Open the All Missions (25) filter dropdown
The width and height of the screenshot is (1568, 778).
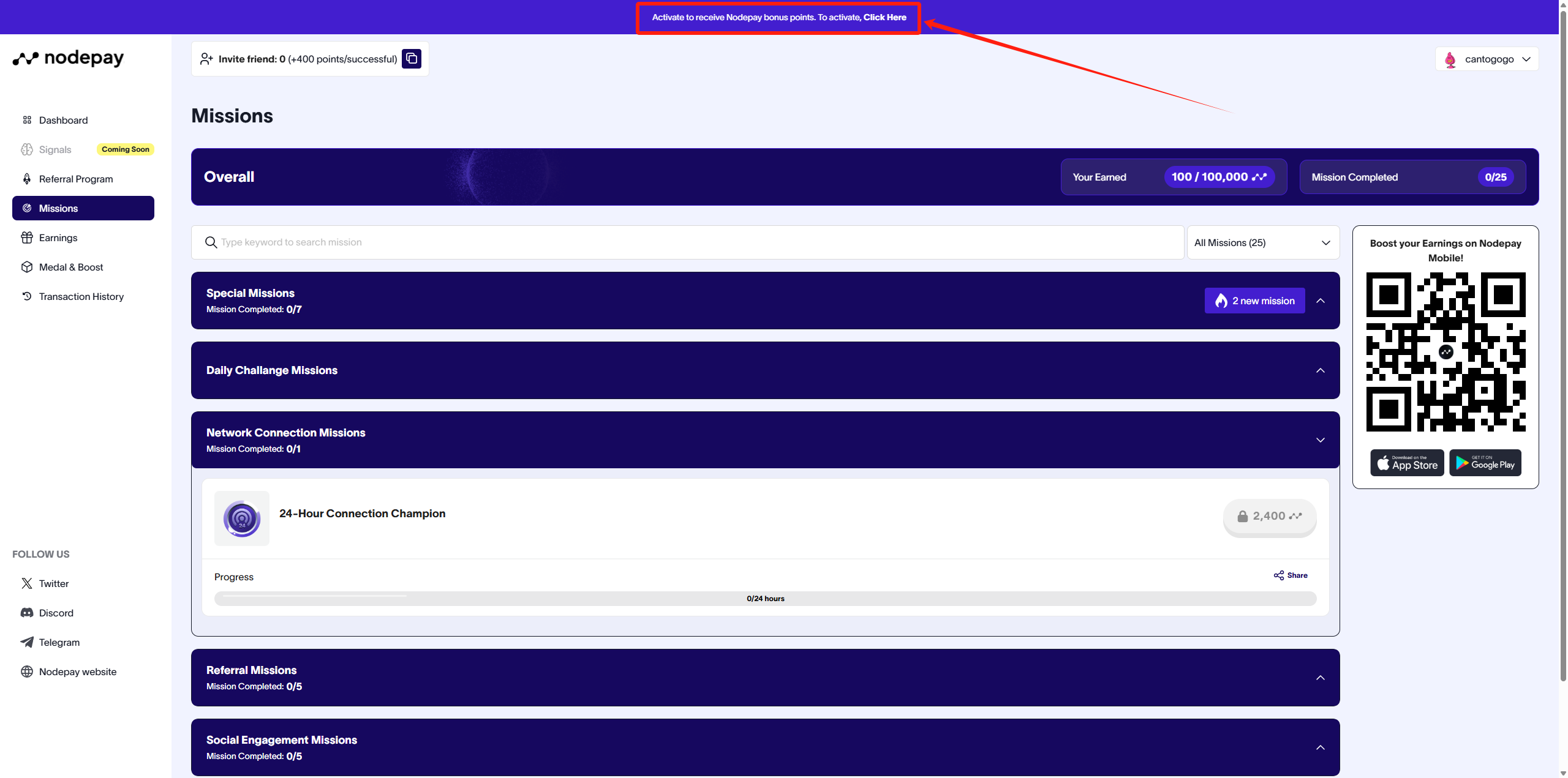[x=1263, y=242]
